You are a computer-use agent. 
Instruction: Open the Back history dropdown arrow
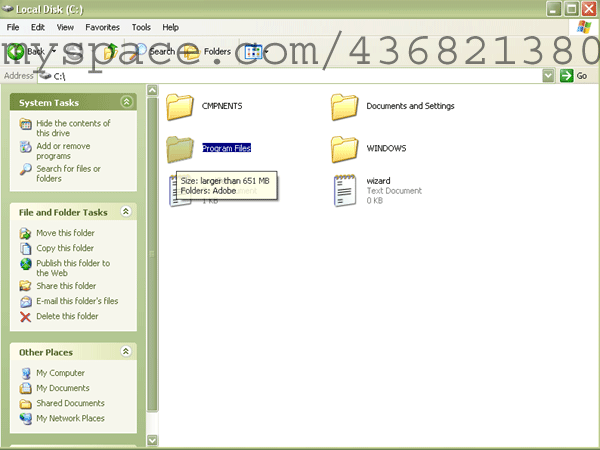coord(54,51)
